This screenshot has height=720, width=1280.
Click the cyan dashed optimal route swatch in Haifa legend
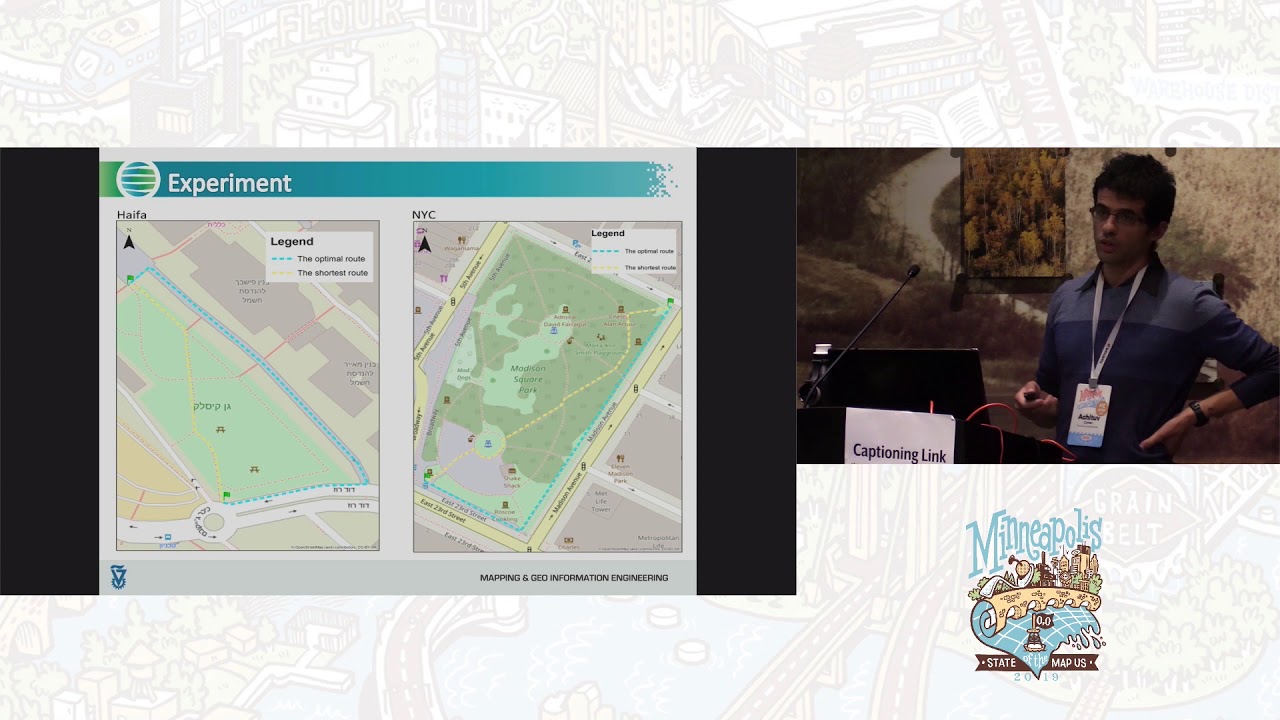(281, 259)
